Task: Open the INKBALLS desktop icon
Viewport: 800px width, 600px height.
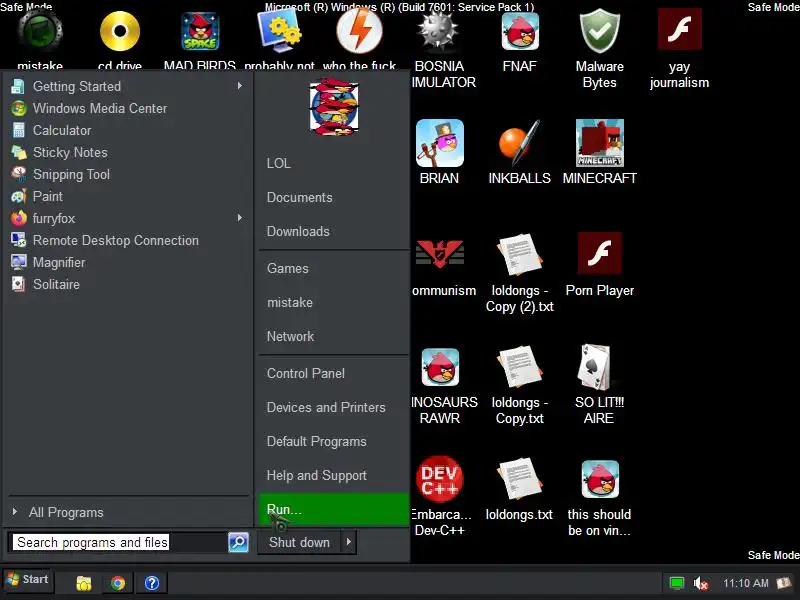Action: click(519, 143)
